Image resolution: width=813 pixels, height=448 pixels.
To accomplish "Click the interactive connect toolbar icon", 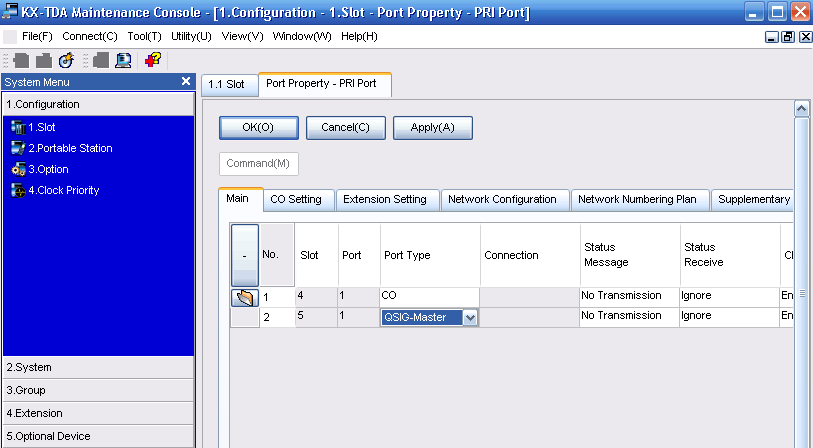I will [66, 61].
